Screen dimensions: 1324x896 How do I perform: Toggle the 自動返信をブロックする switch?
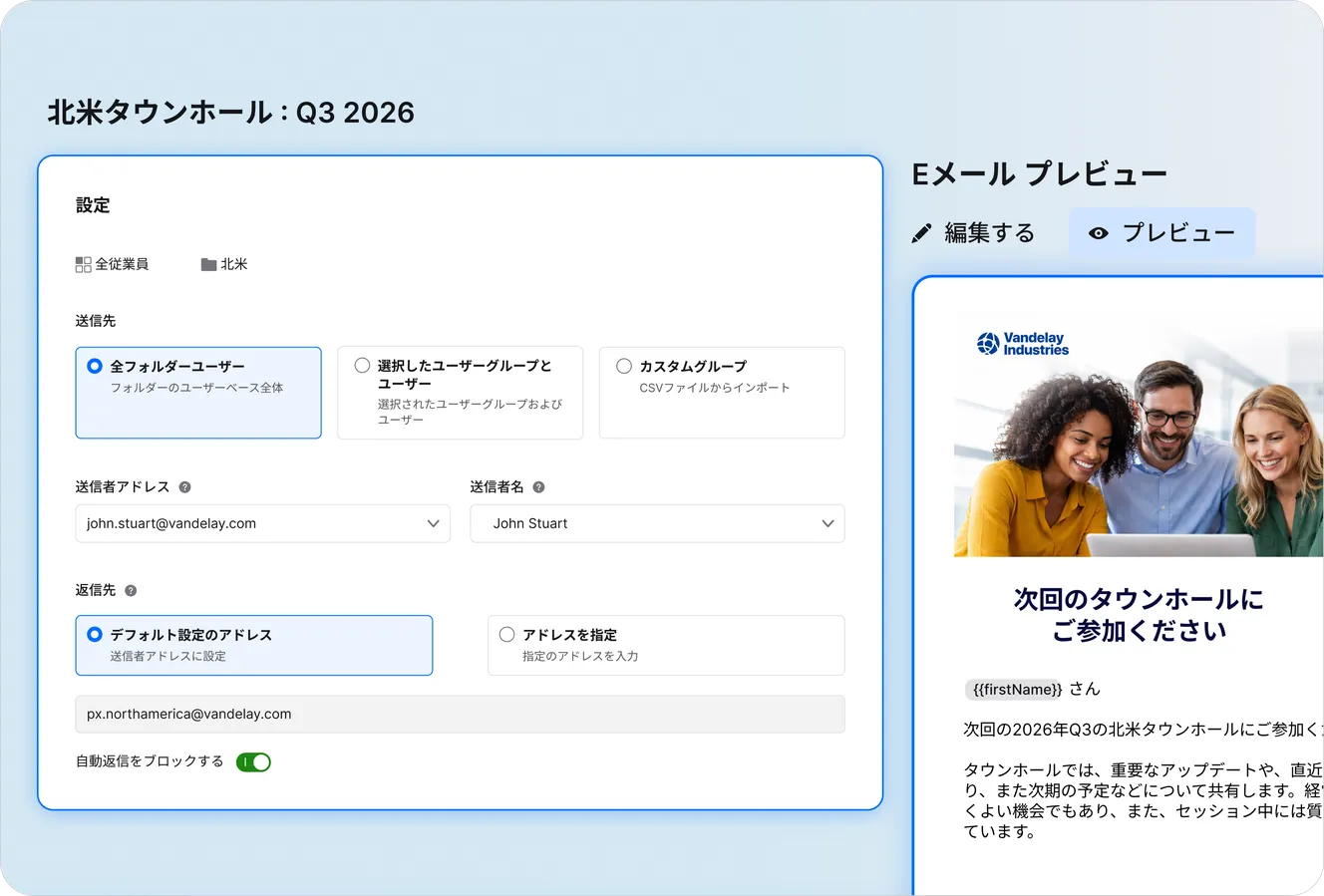pyautogui.click(x=253, y=762)
